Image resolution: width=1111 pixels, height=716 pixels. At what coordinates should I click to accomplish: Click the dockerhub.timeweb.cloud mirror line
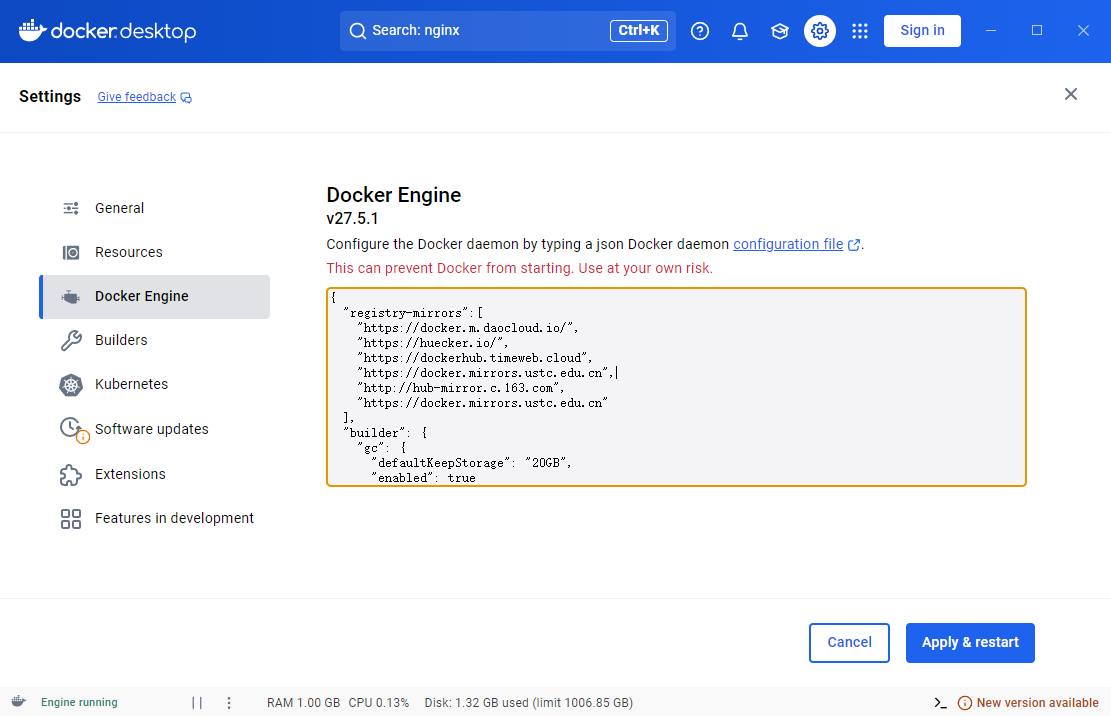tap(475, 358)
